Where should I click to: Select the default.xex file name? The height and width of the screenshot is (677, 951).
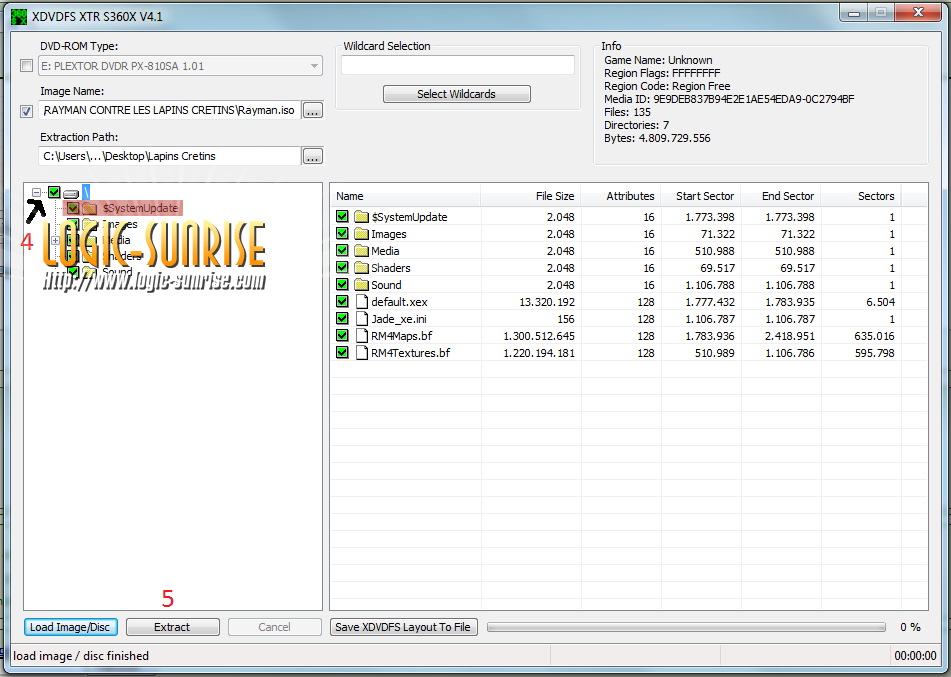click(399, 301)
